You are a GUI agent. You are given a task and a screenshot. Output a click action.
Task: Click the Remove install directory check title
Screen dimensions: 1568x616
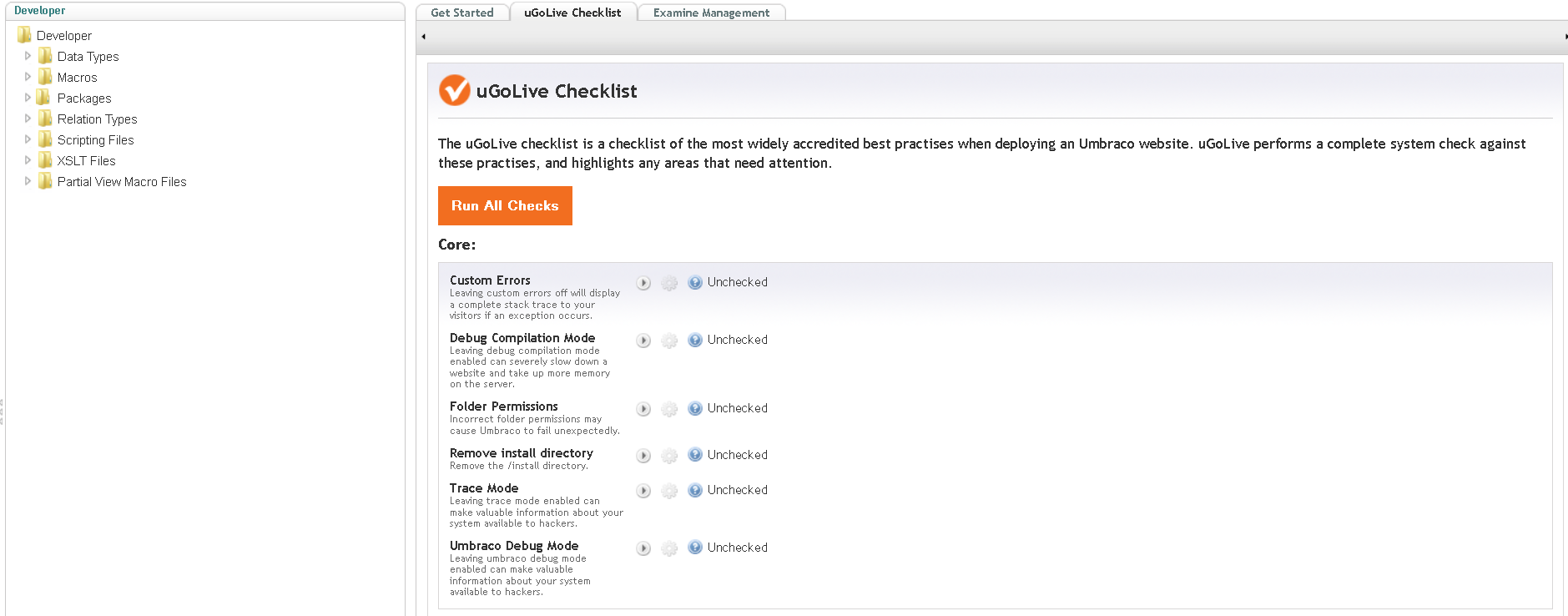(522, 453)
